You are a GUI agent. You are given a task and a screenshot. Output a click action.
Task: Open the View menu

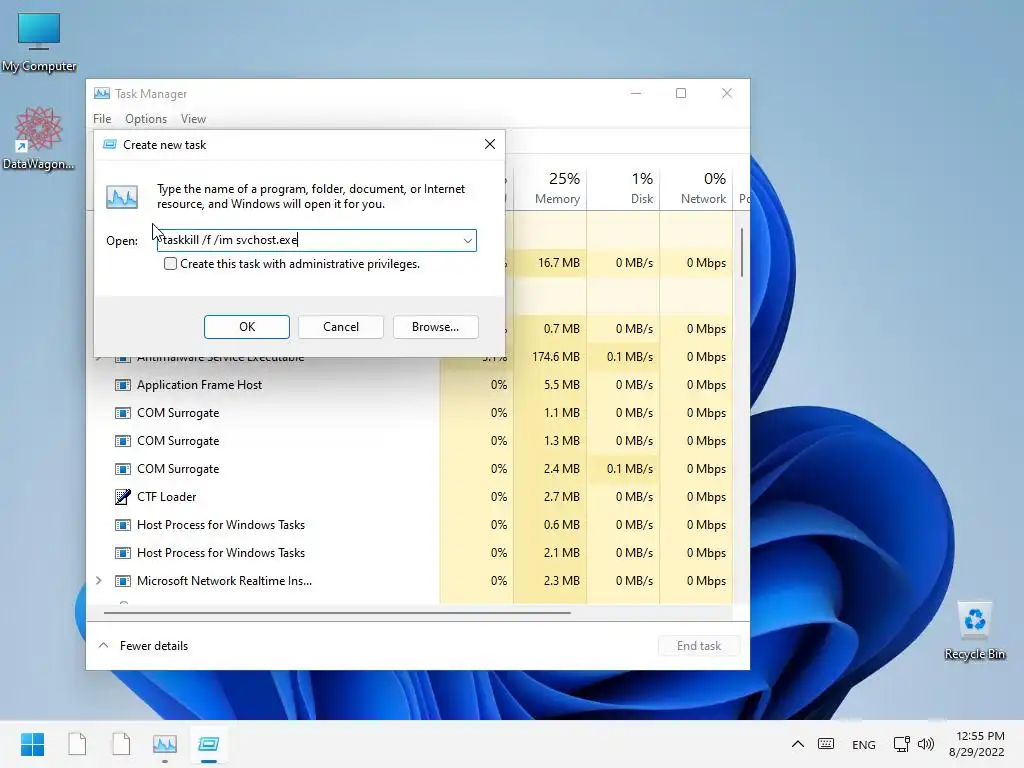click(193, 119)
